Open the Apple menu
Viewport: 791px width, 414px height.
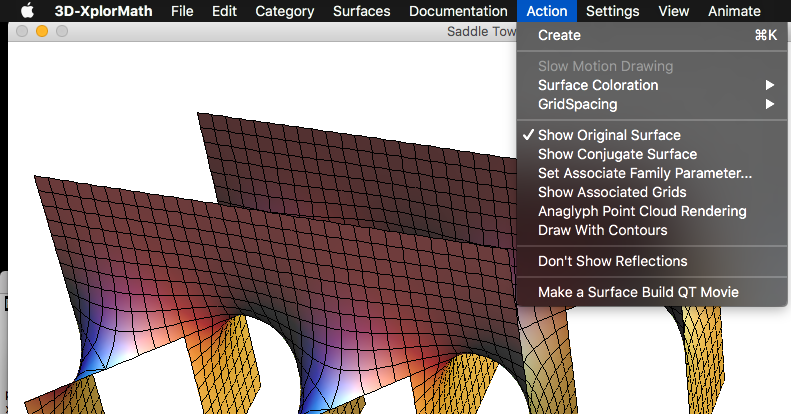27,11
